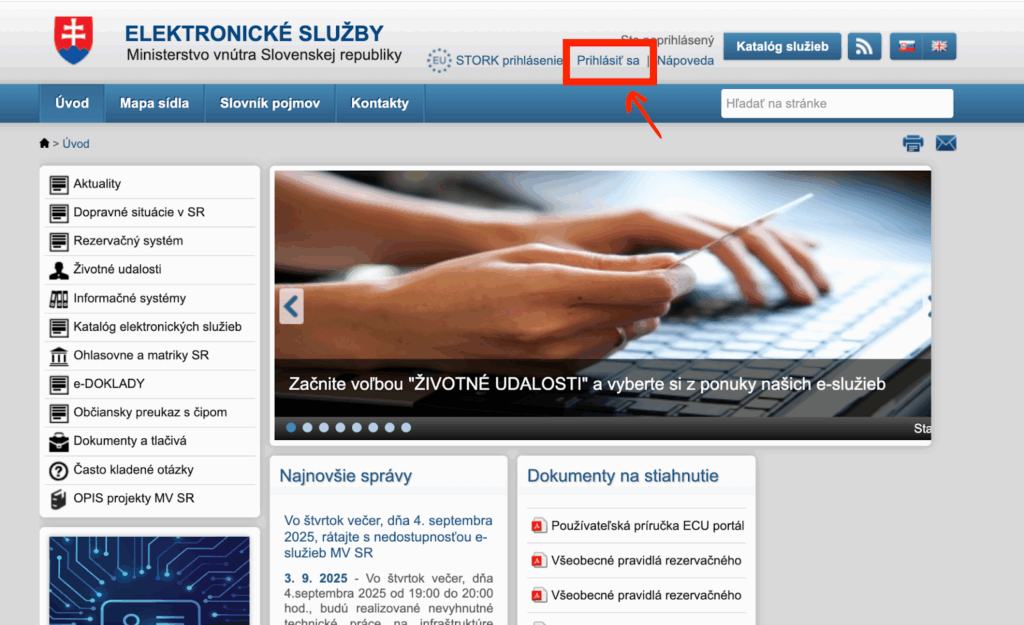1024x625 pixels.
Task: Click the RSS feed icon
Action: coord(865,46)
